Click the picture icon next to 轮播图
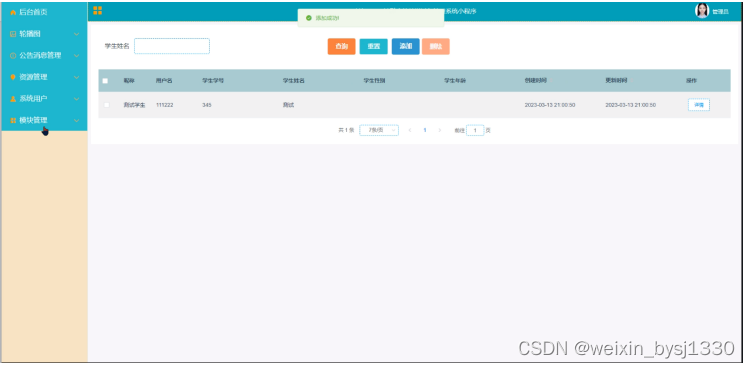Viewport: 750px width, 368px height. point(13,34)
